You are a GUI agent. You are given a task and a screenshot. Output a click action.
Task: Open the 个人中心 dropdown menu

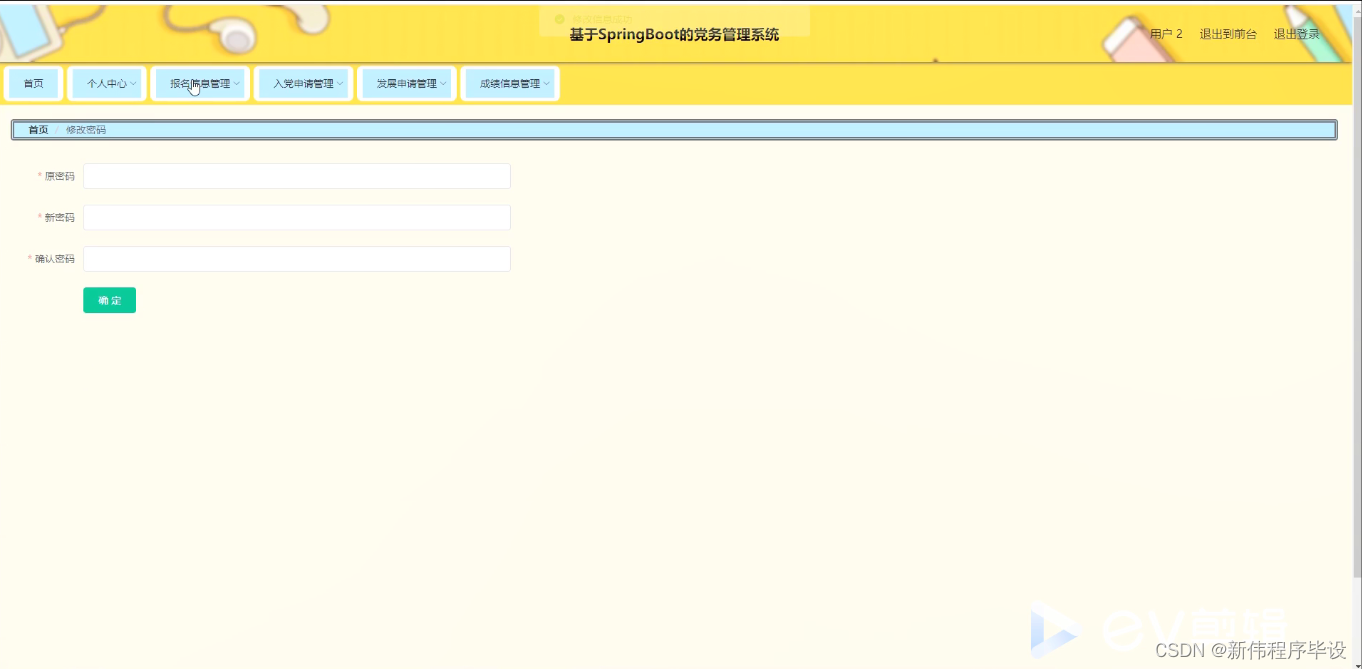click(x=106, y=83)
